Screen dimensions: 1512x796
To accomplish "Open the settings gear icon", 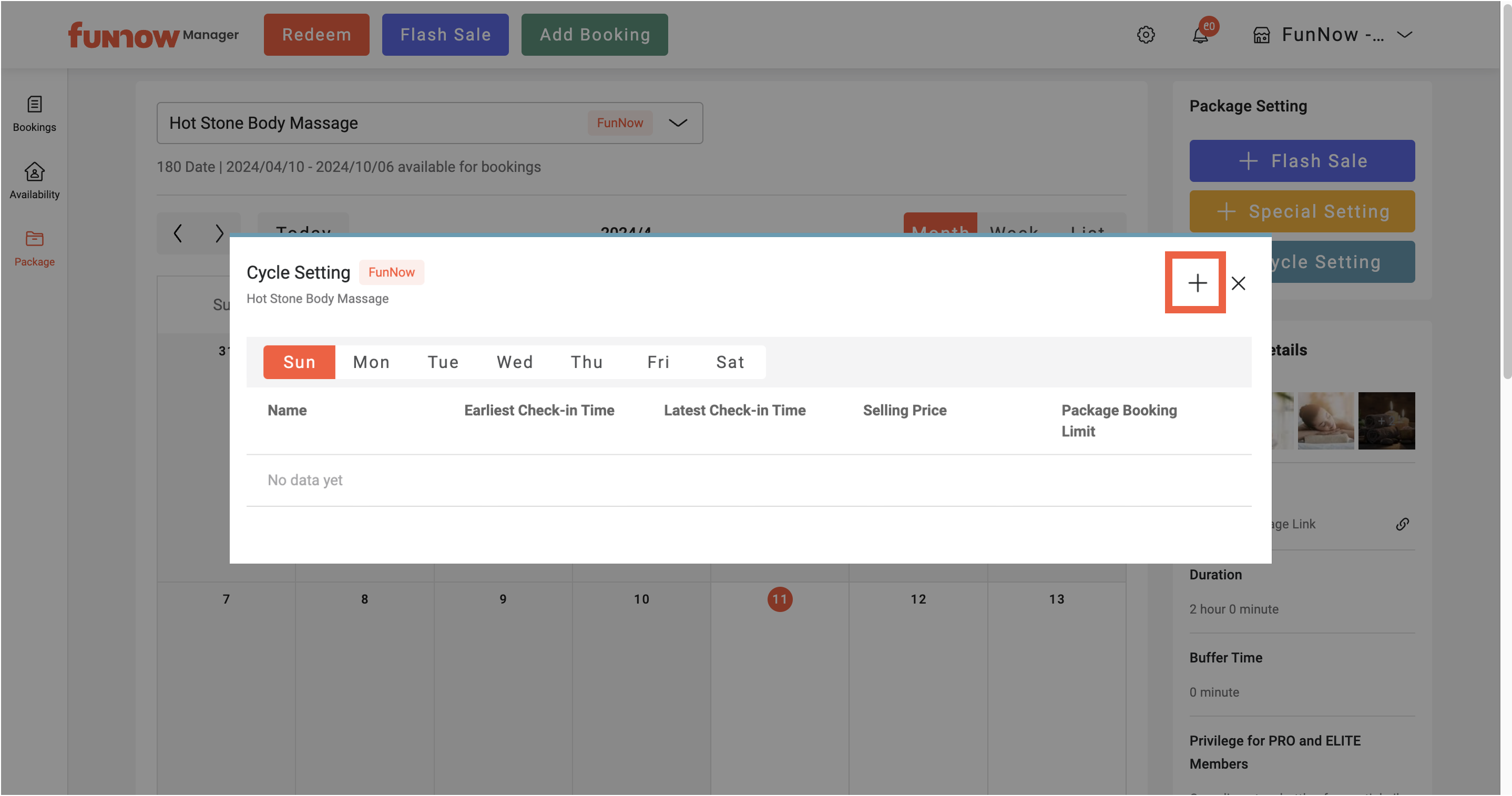I will click(1145, 35).
